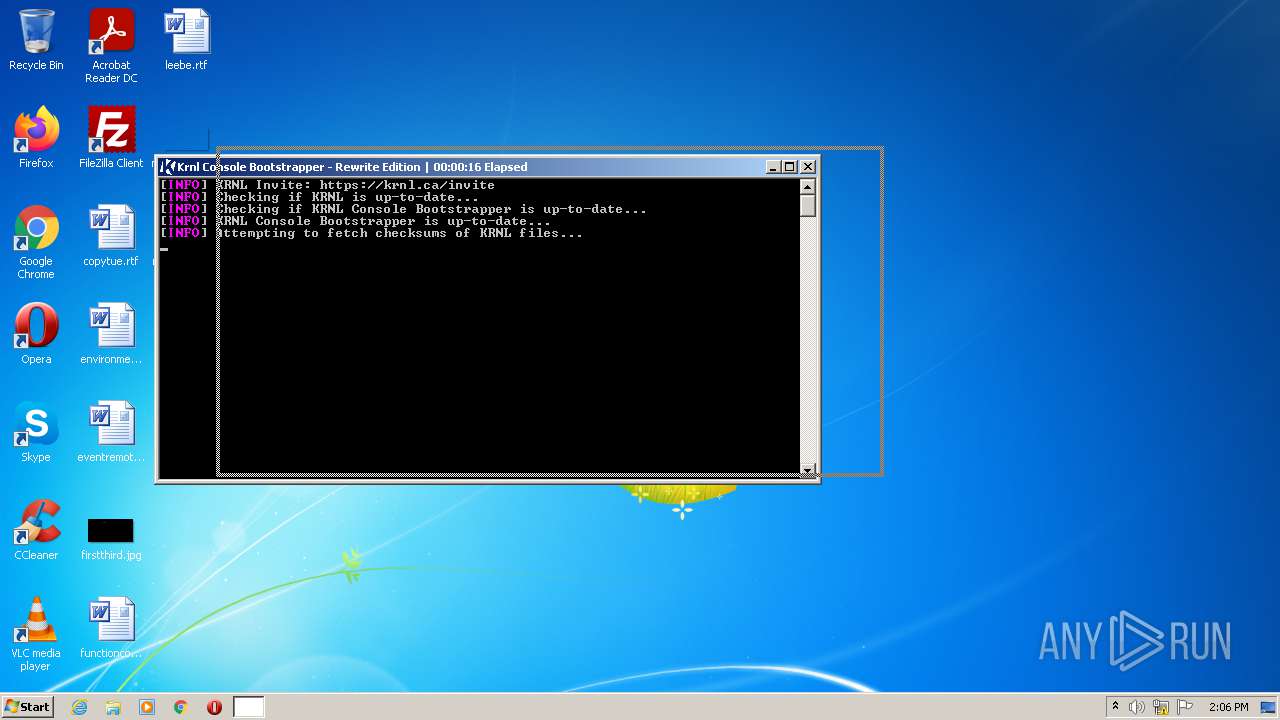Select the leebe.rtf document icon
The height and width of the screenshot is (720, 1280).
point(186,40)
